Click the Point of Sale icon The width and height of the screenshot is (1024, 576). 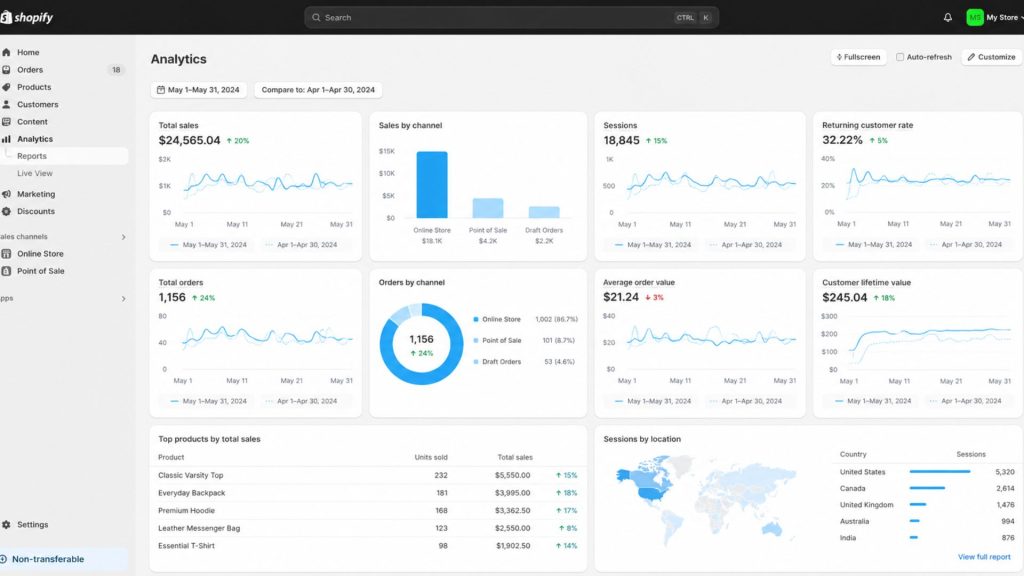tap(7, 271)
